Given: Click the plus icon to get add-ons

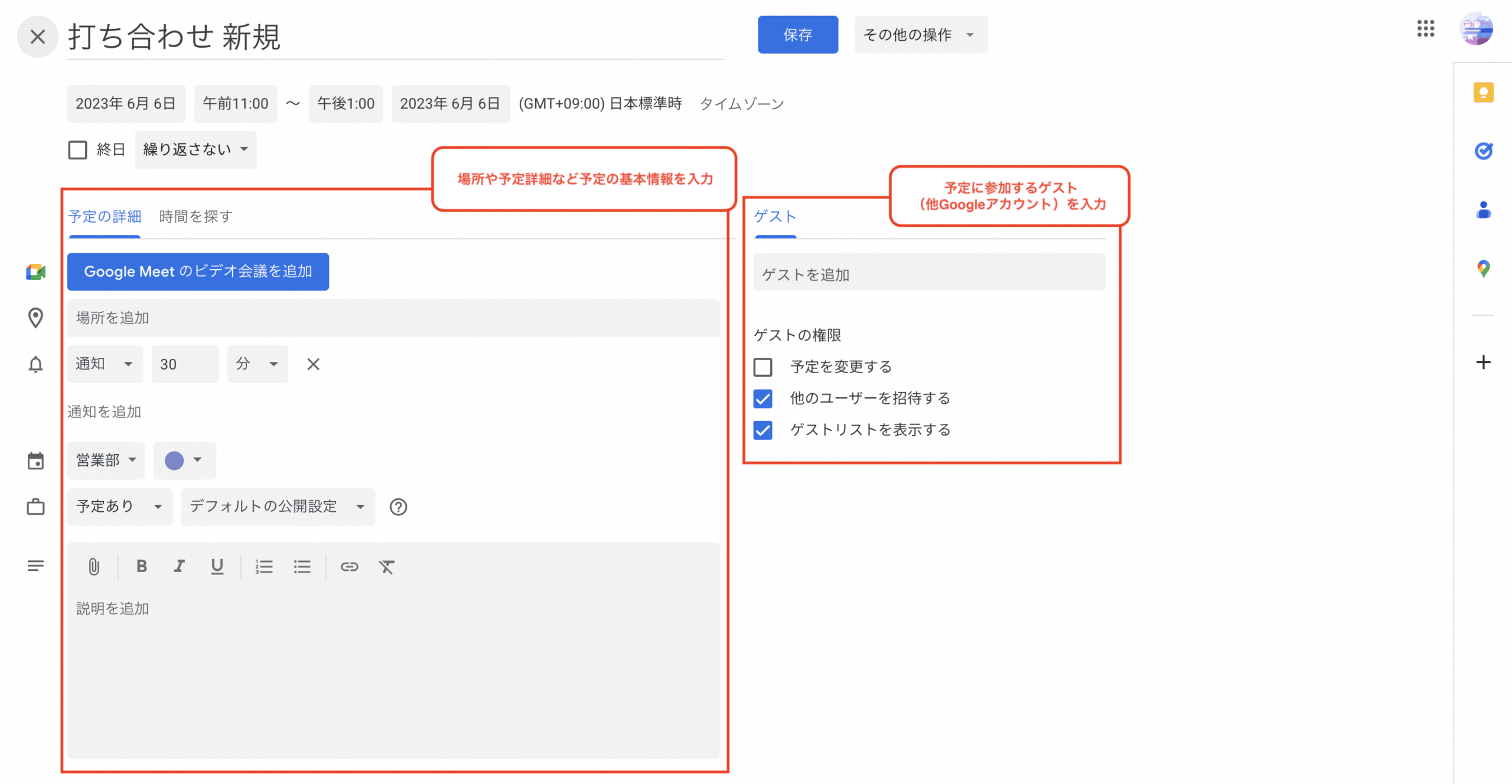Looking at the screenshot, I should (1483, 362).
